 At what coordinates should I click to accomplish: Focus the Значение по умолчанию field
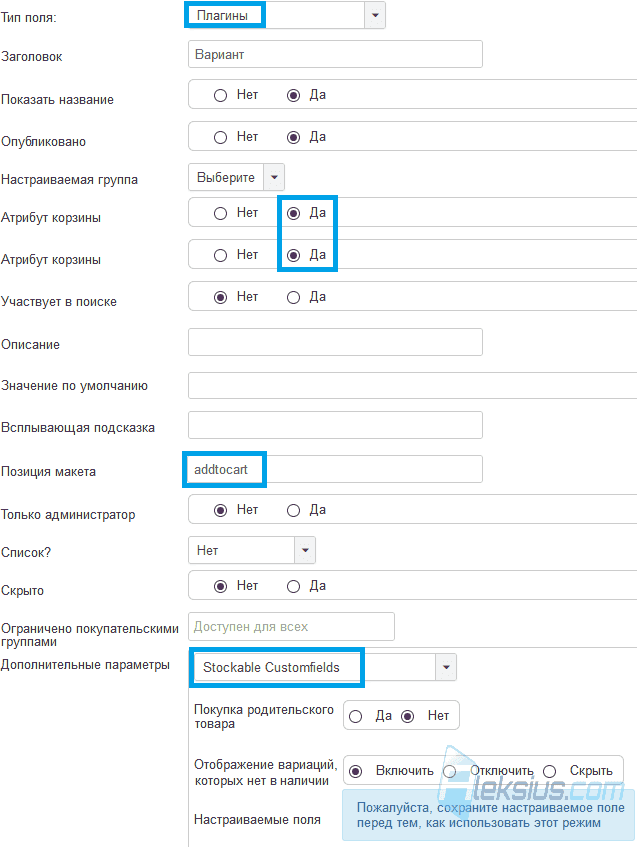coord(413,385)
